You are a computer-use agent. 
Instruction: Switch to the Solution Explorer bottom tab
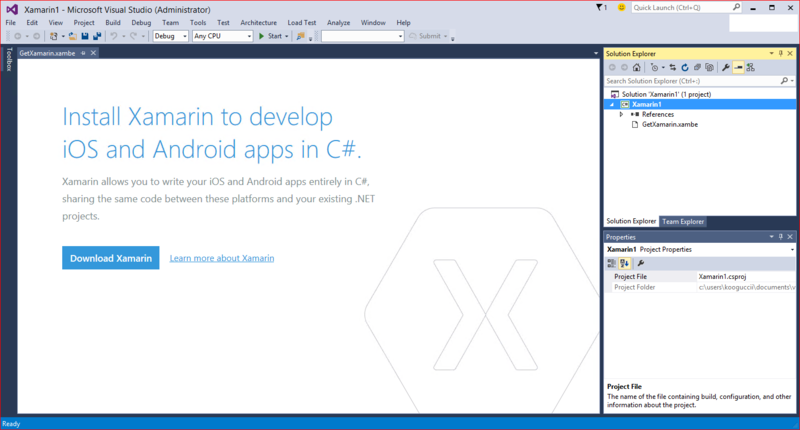click(x=631, y=221)
